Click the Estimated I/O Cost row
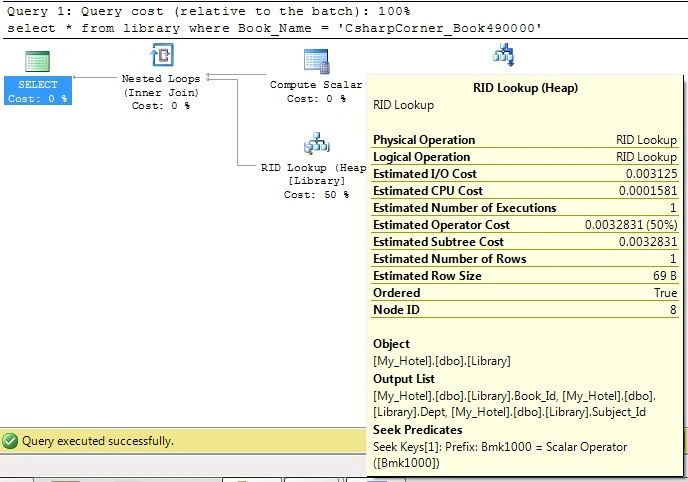The image size is (688, 482). (525, 174)
